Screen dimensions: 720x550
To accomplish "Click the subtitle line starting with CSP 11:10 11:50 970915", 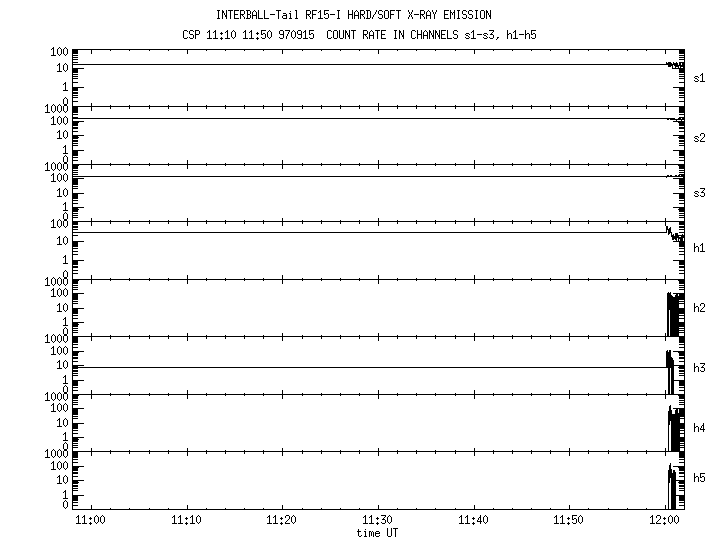I will 359,35.
